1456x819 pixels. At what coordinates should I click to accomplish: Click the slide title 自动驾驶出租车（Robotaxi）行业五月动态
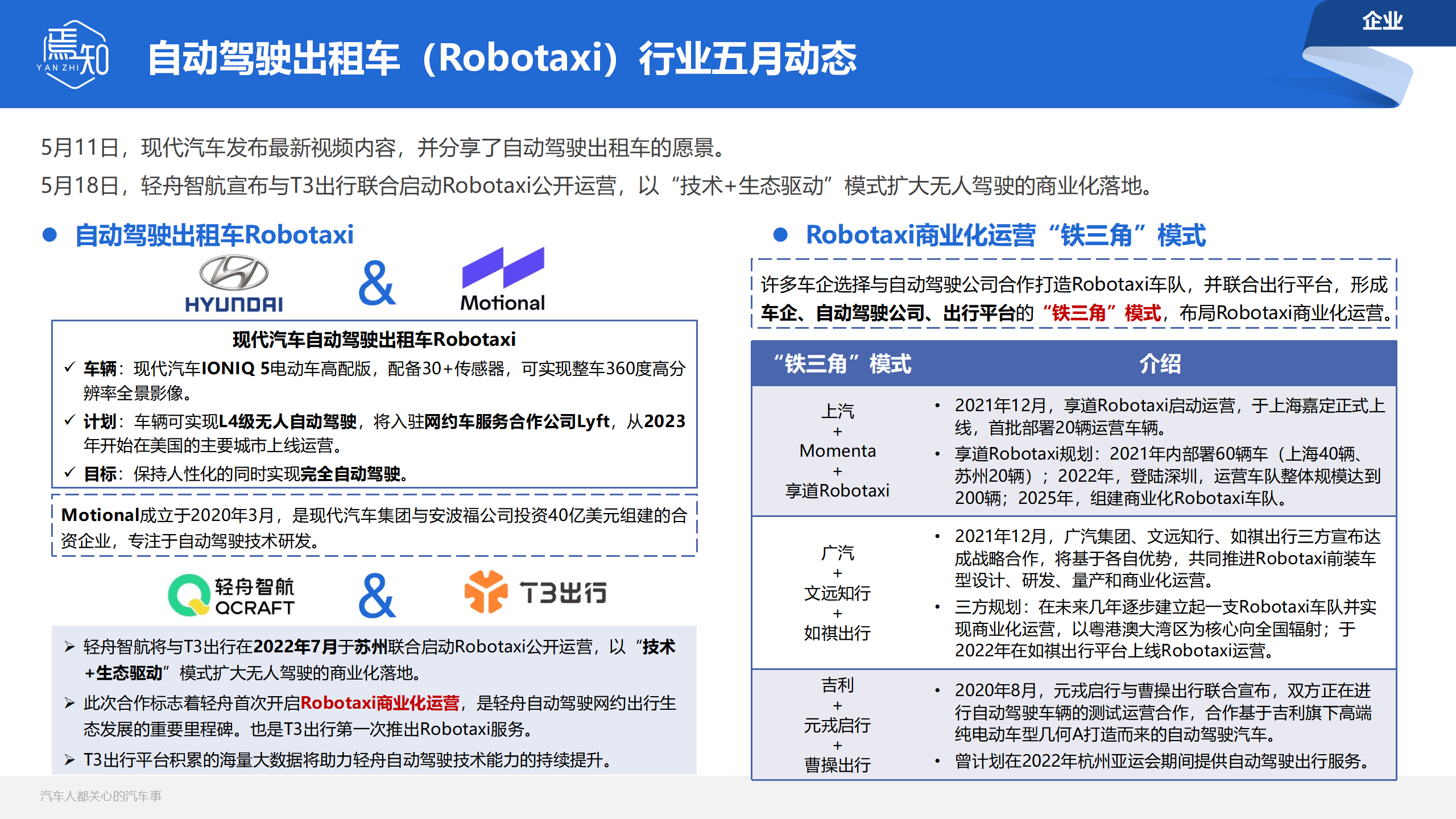point(502,58)
